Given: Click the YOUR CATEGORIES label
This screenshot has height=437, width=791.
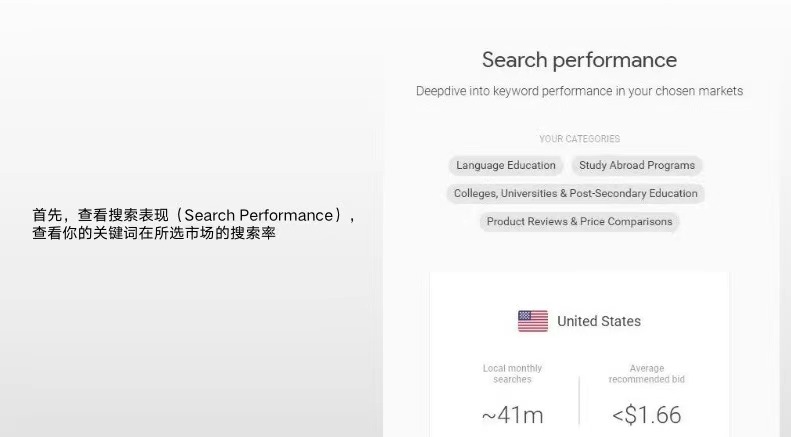Looking at the screenshot, I should click(579, 139).
